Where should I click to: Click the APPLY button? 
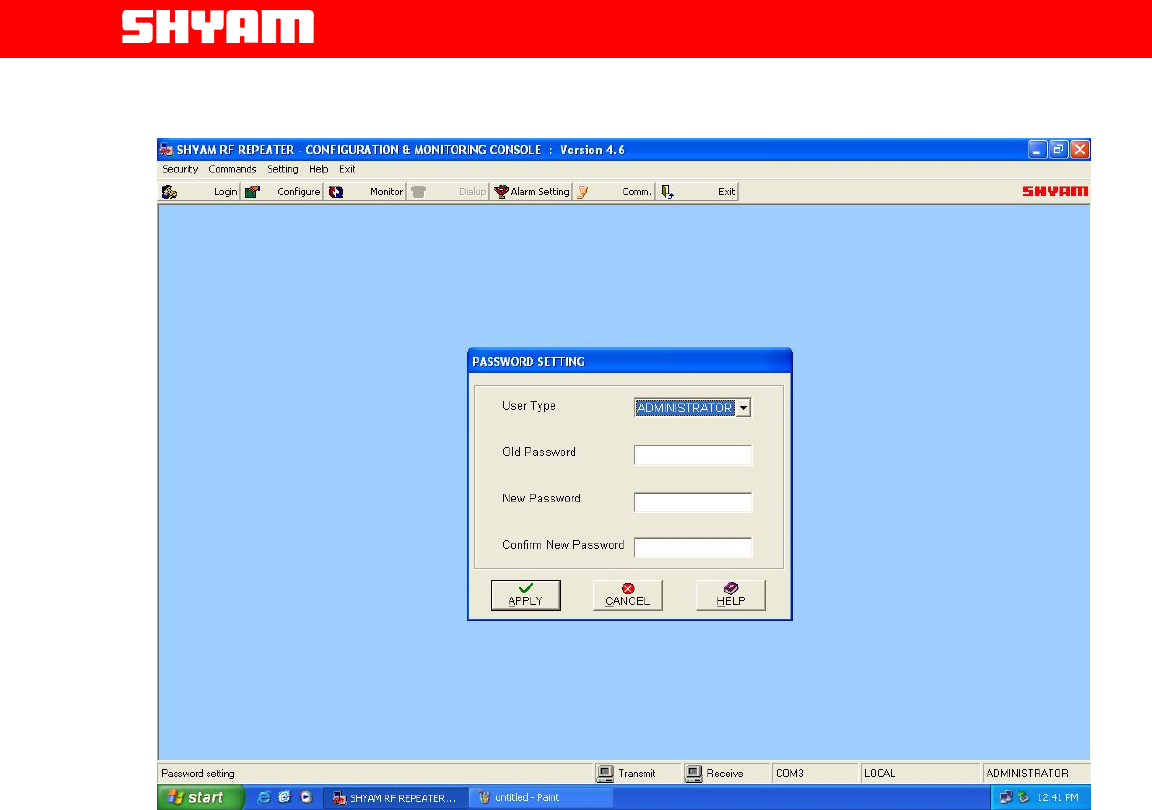[x=525, y=595]
